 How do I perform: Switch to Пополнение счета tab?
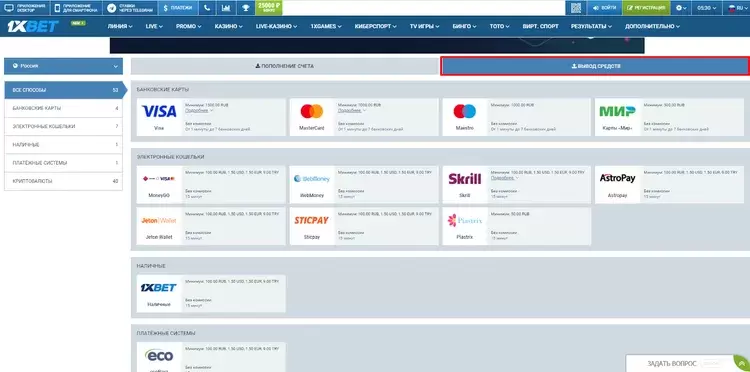[285, 66]
